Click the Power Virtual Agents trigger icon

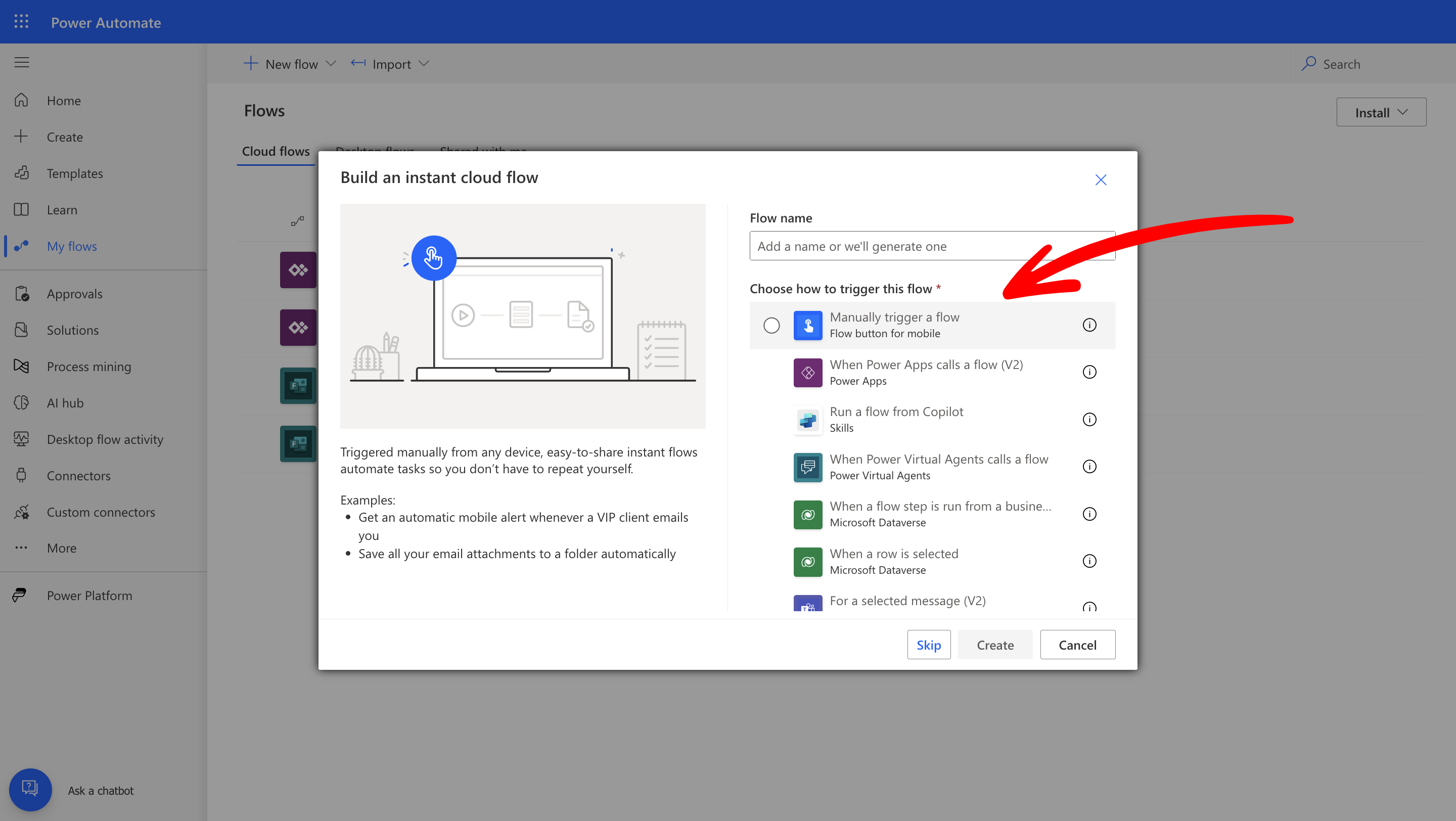pyautogui.click(x=808, y=467)
